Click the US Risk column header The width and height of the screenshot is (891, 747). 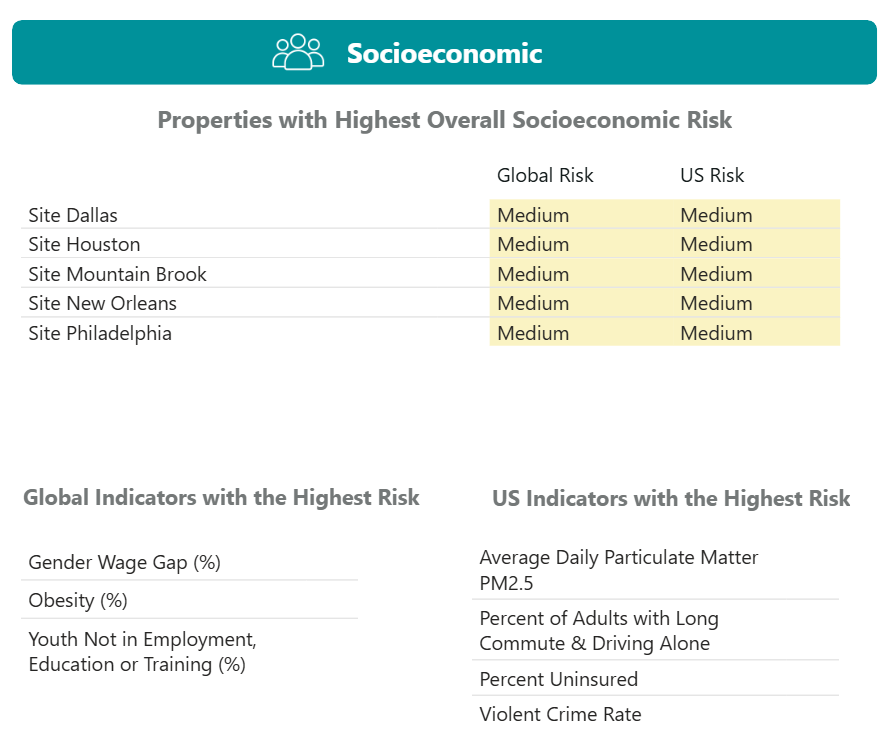pyautogui.click(x=712, y=175)
